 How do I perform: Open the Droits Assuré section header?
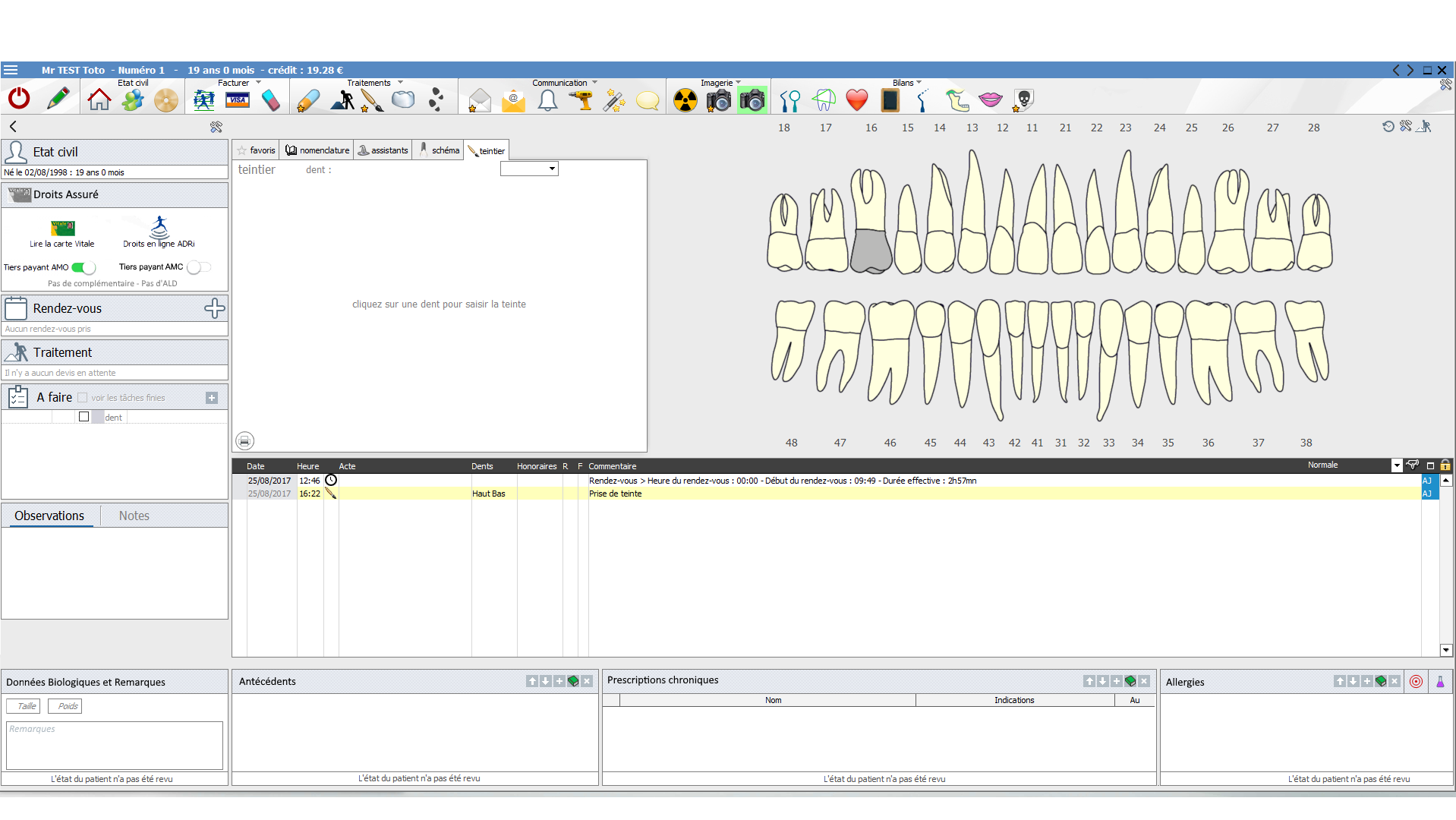[x=115, y=194]
